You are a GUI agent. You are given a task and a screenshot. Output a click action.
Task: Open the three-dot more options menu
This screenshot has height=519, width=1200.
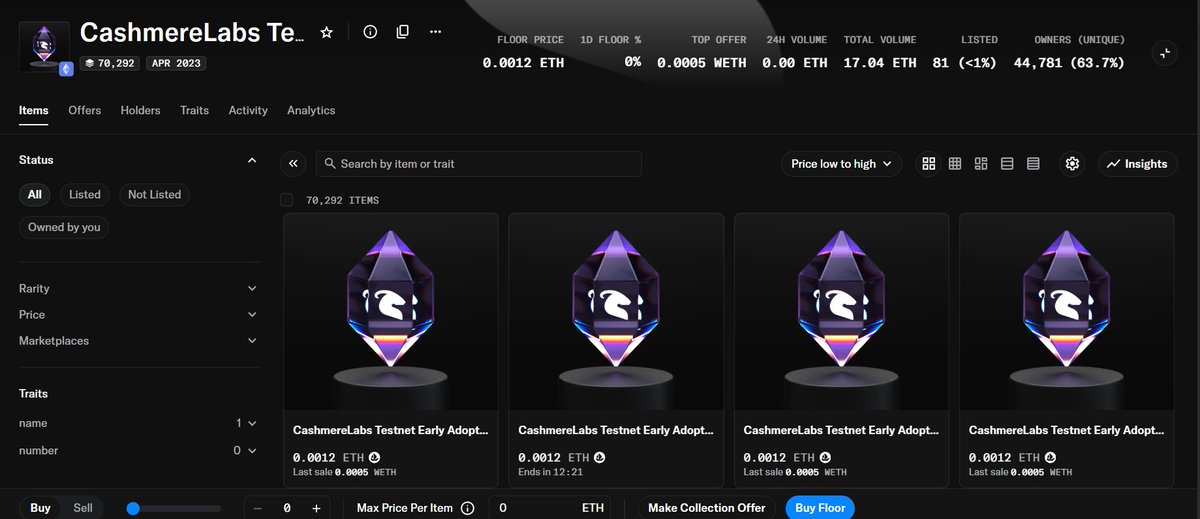coord(435,32)
